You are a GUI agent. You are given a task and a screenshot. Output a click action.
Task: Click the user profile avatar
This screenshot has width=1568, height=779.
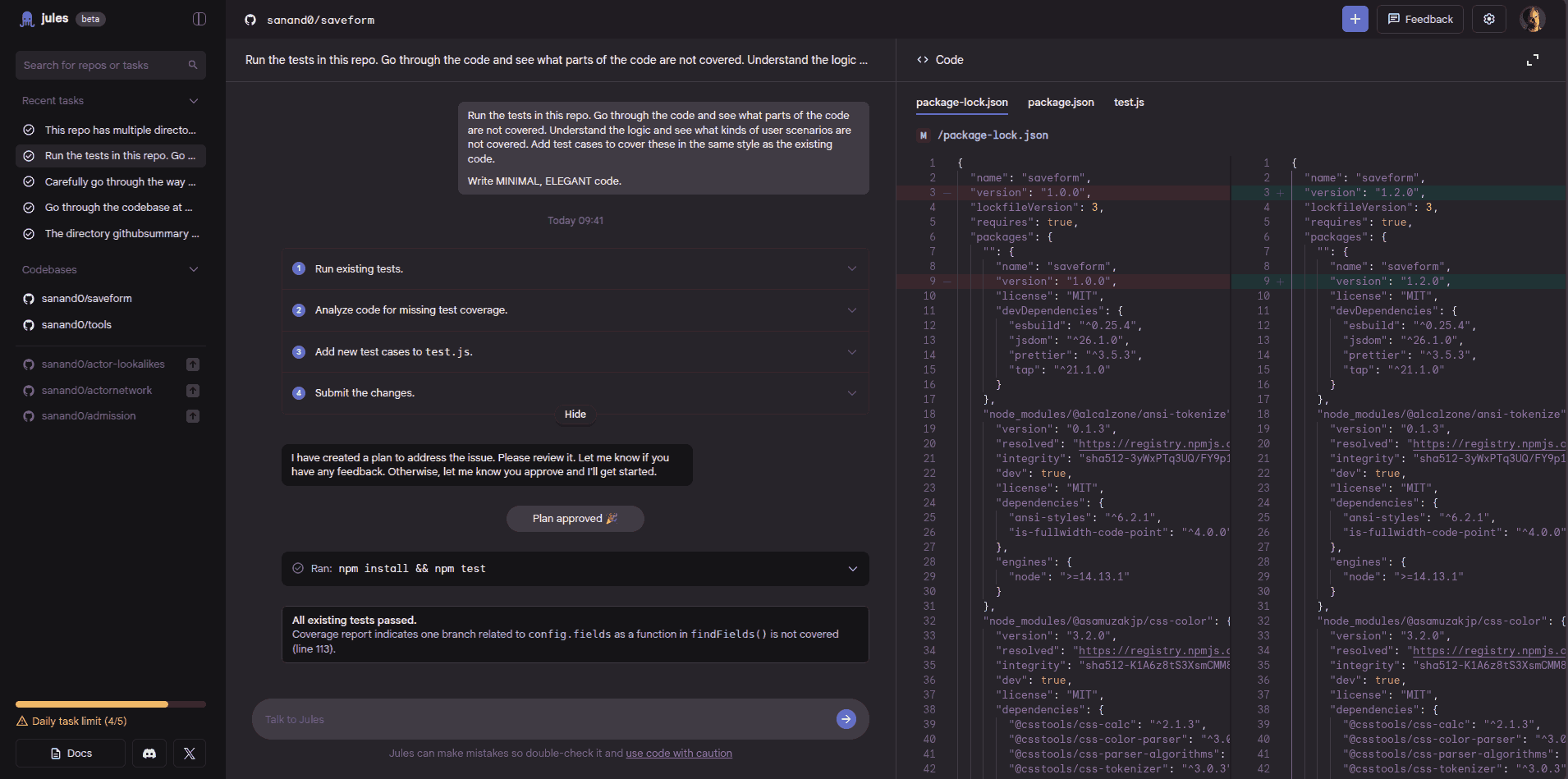(x=1532, y=19)
